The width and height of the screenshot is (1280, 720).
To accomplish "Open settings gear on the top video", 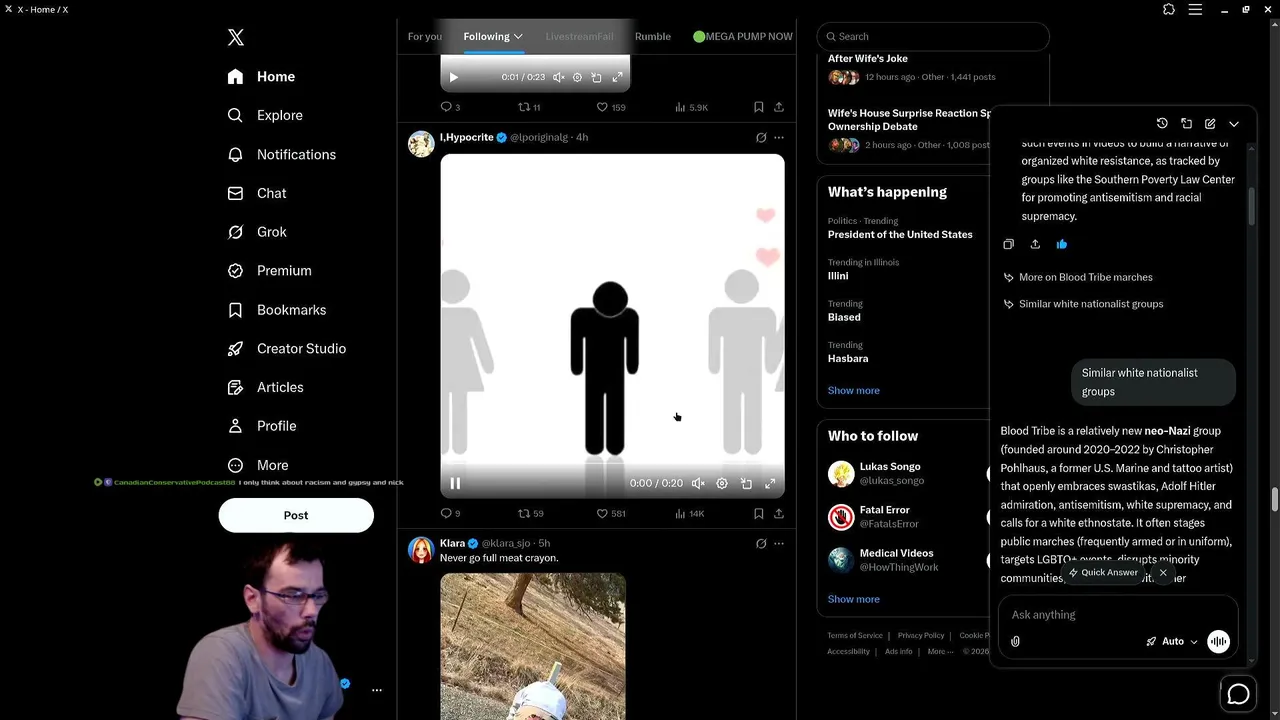I will [x=577, y=77].
